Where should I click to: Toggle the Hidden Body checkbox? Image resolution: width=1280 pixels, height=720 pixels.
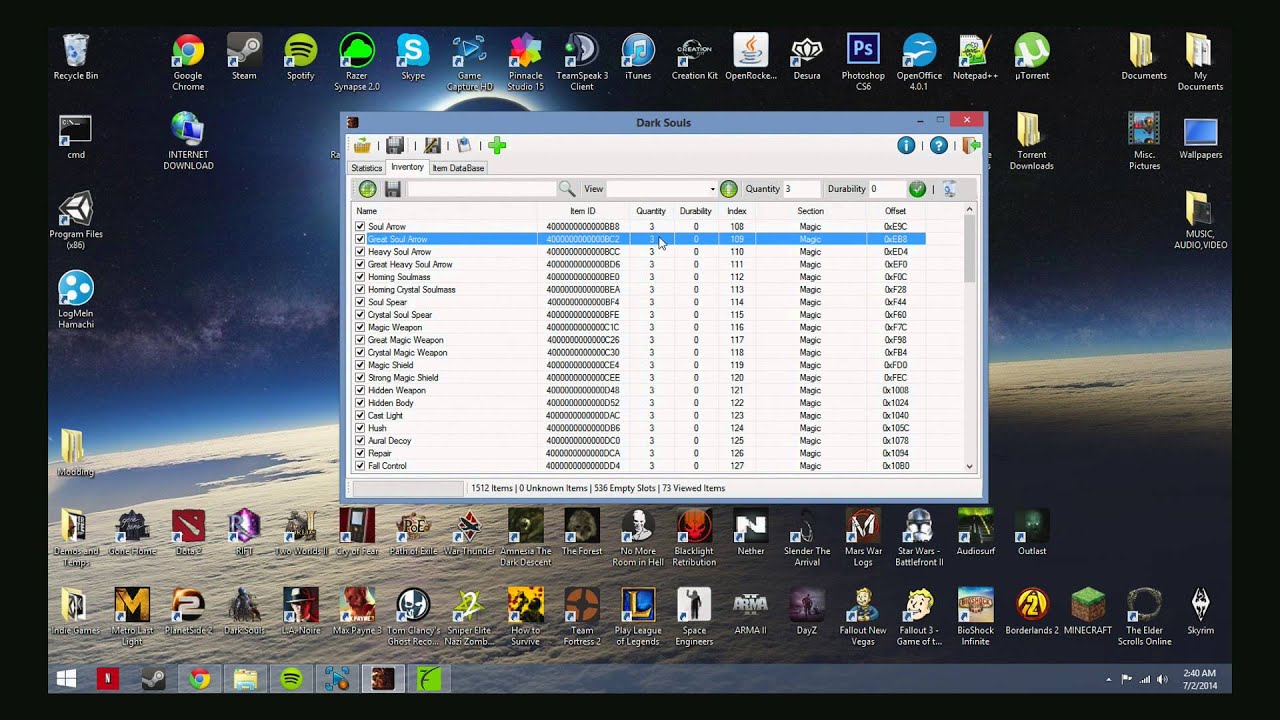point(360,403)
